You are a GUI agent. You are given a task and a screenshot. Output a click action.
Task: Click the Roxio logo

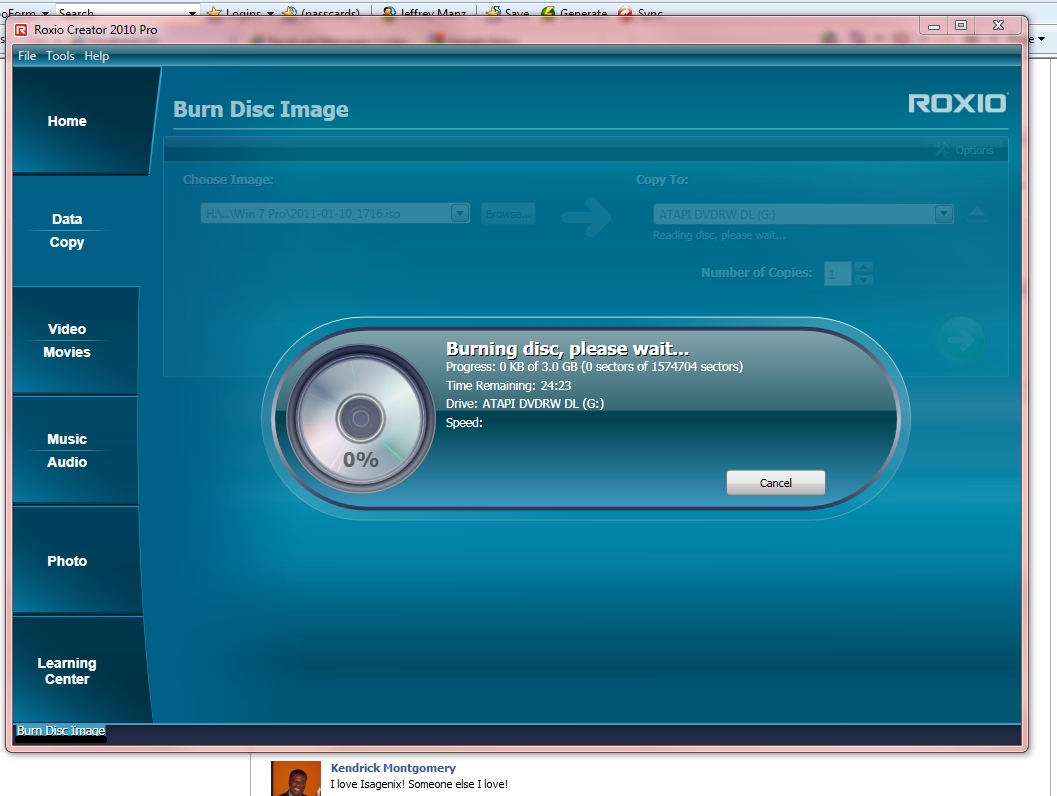pyautogui.click(x=958, y=103)
